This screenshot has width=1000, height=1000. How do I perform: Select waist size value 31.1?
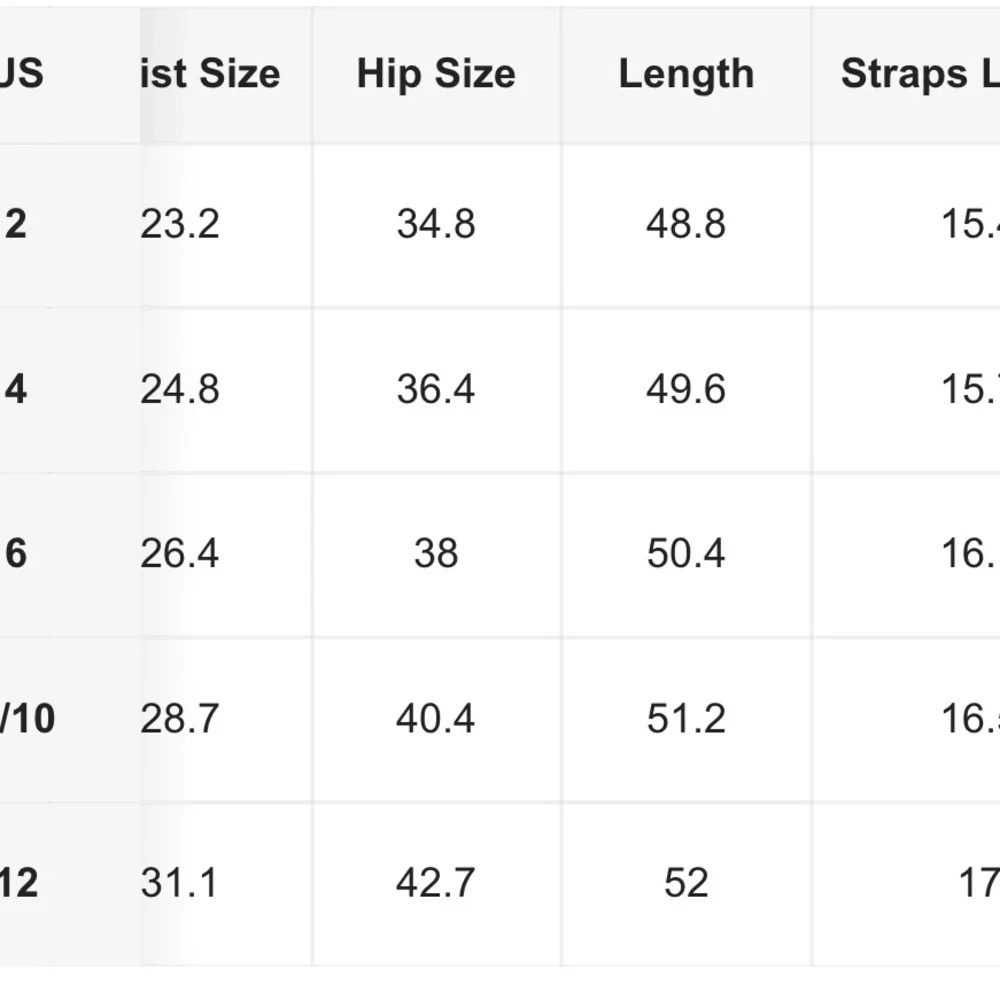tap(180, 883)
